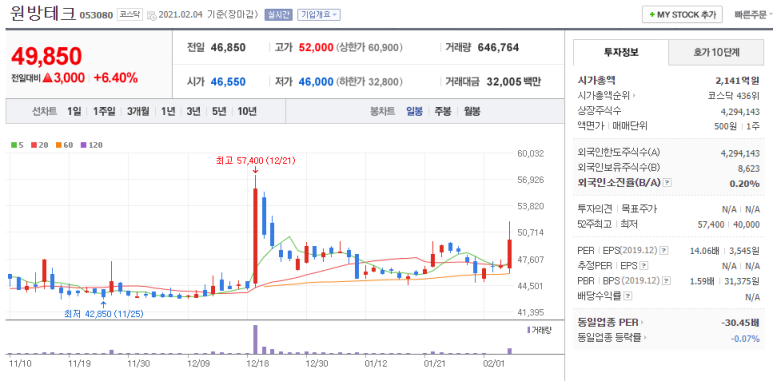Click the 원방테크 stock name heading
This screenshot has height=381, width=773.
[x=43, y=14]
